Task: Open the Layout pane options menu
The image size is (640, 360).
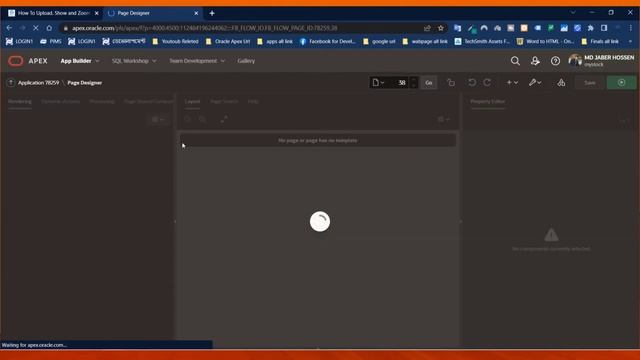Action: 443,119
